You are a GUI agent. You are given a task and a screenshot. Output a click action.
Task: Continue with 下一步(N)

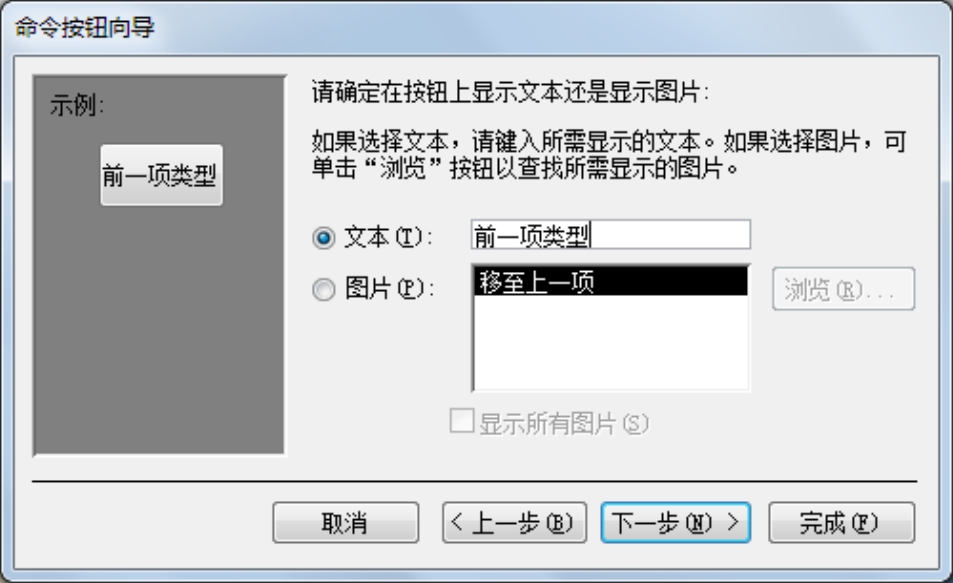tap(676, 522)
